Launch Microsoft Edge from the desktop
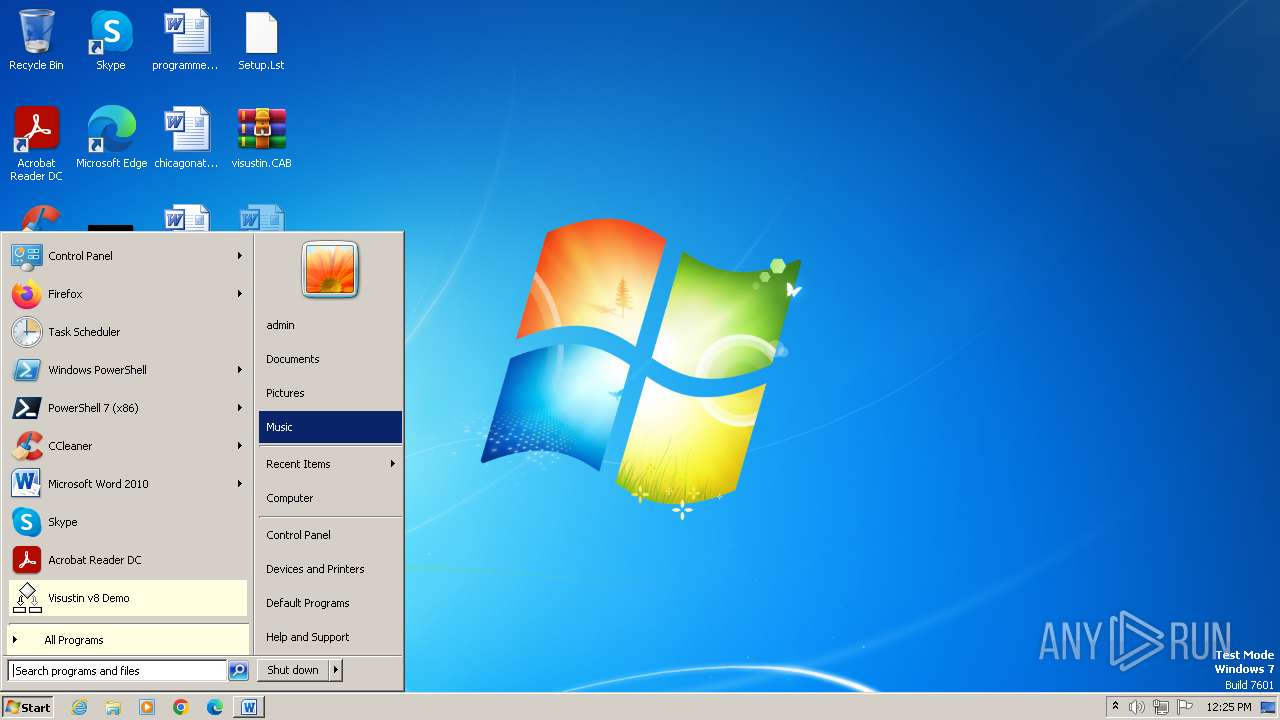Viewport: 1280px width, 720px height. pos(111,138)
